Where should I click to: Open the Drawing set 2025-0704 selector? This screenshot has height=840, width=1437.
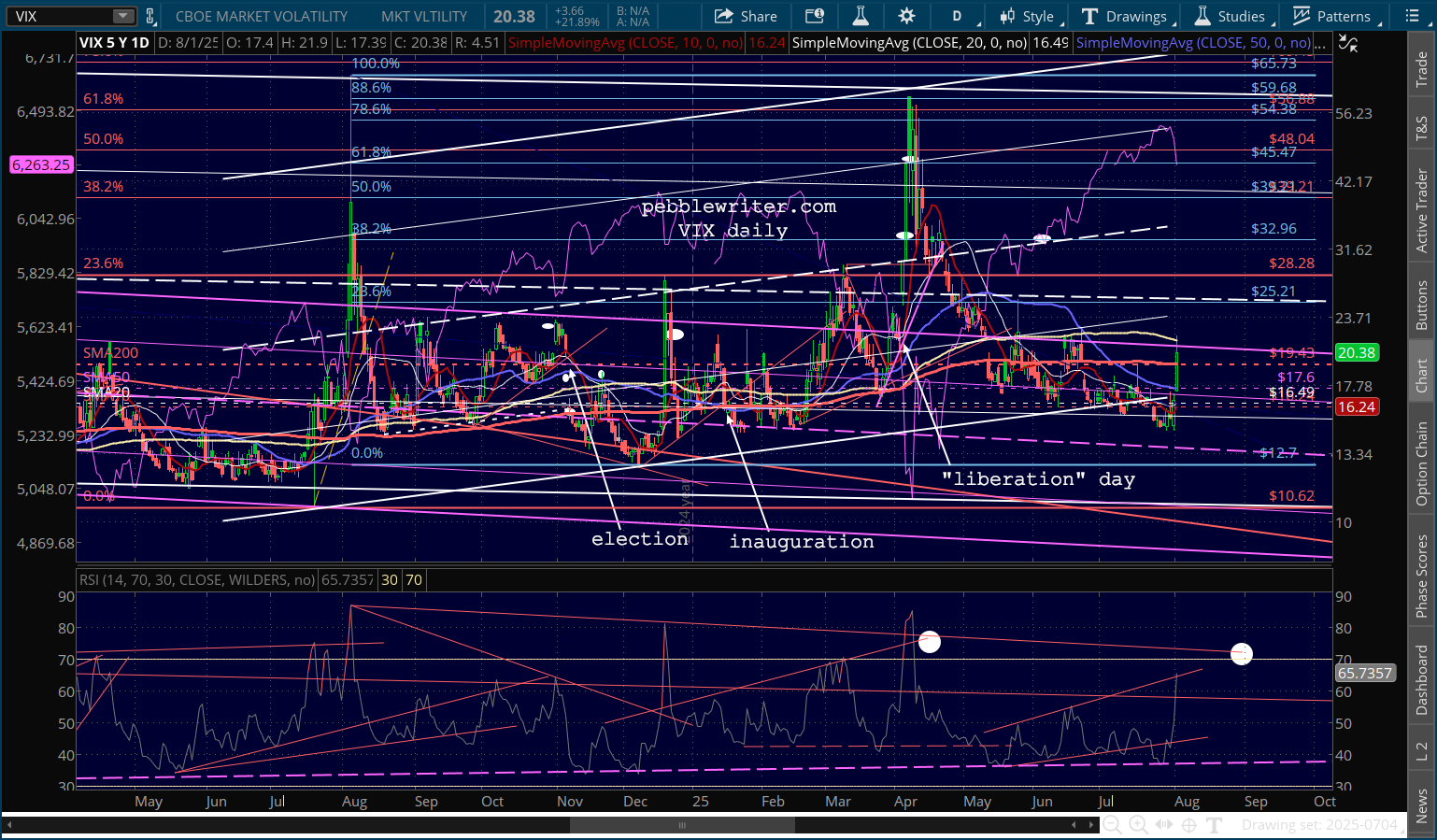pos(1323,825)
